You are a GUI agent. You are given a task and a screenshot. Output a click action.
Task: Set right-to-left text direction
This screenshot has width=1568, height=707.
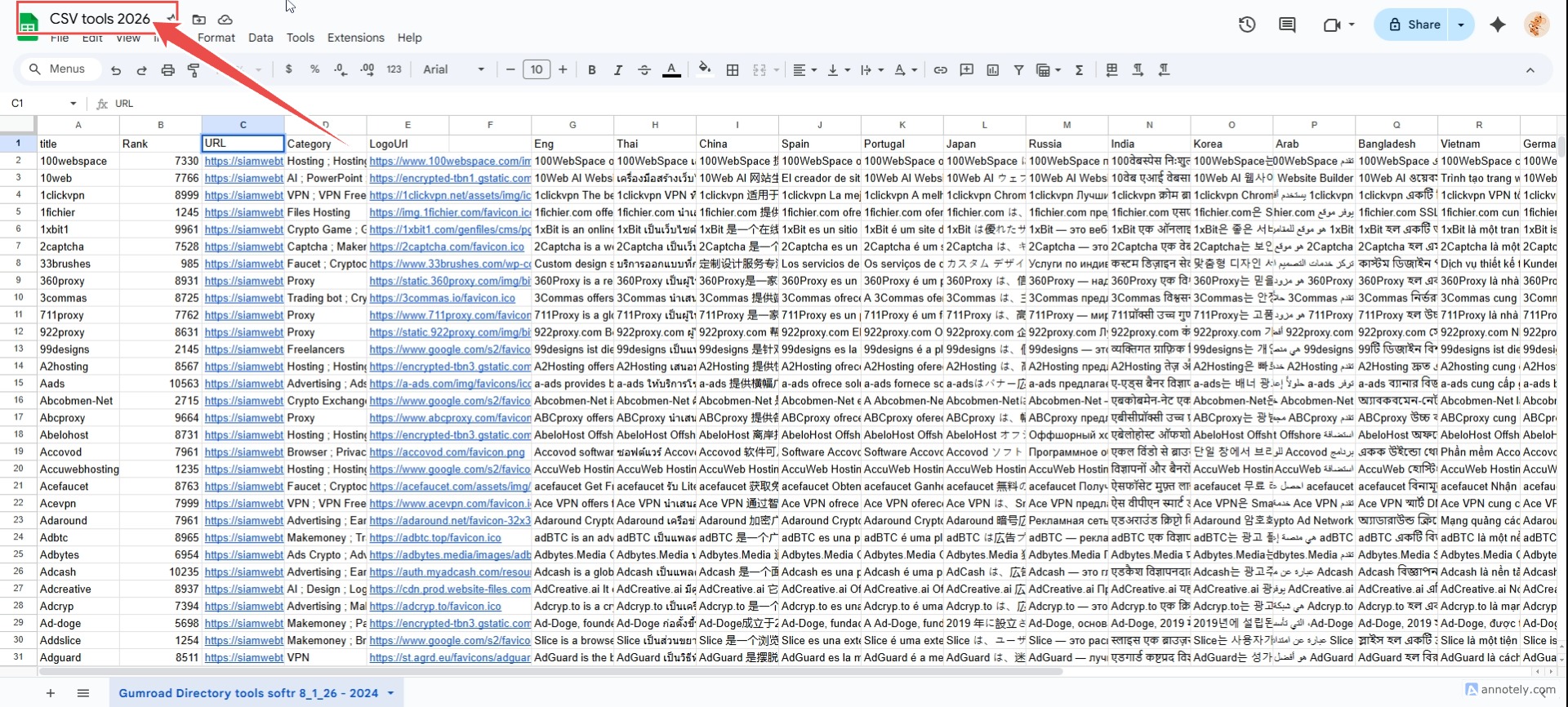[1164, 70]
